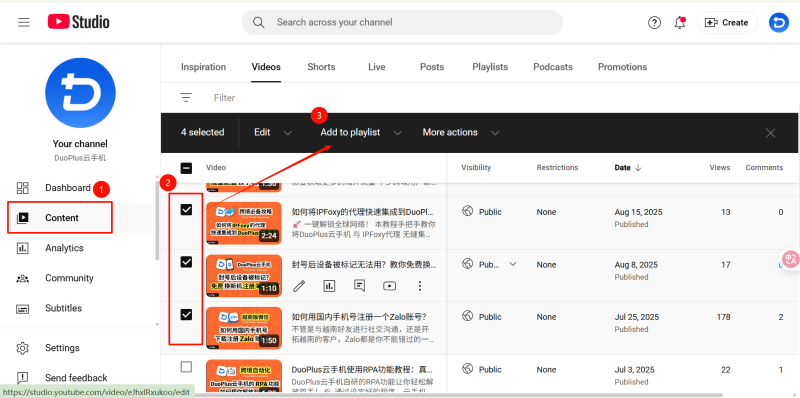
Task: Open the video comments icon
Action: tap(359, 286)
